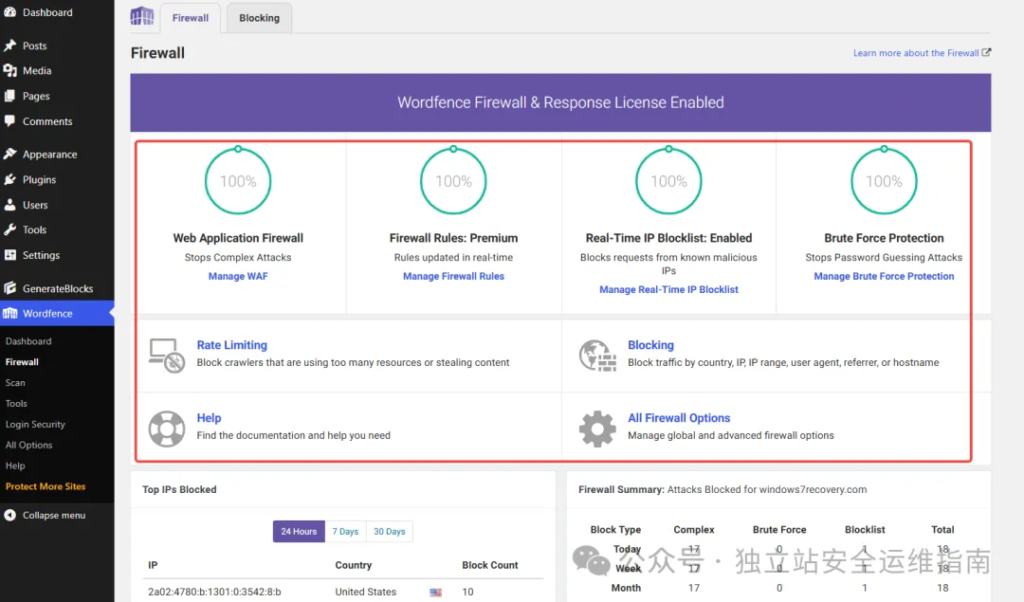Click the Appearance paintbrush icon

point(10,154)
